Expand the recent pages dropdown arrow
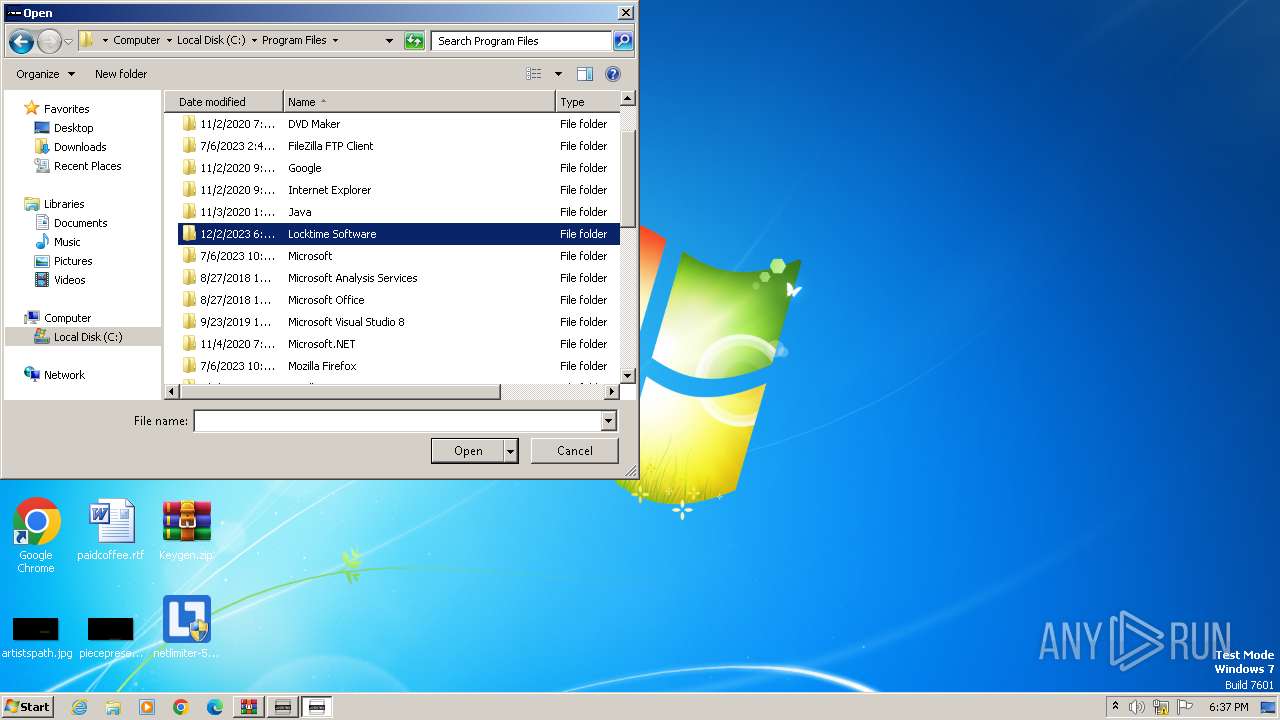 pyautogui.click(x=68, y=41)
